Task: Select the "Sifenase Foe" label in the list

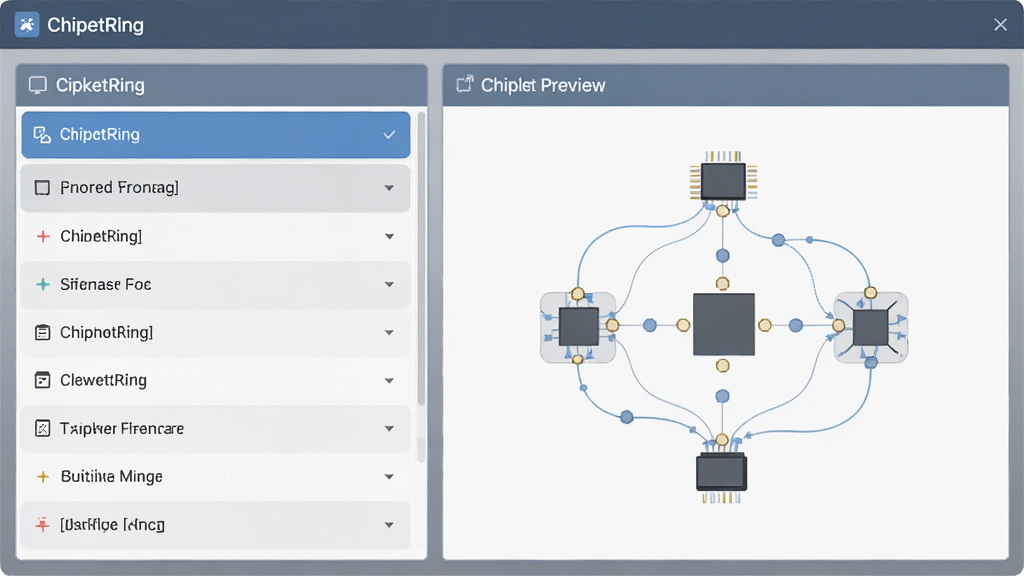Action: pyautogui.click(x=106, y=285)
